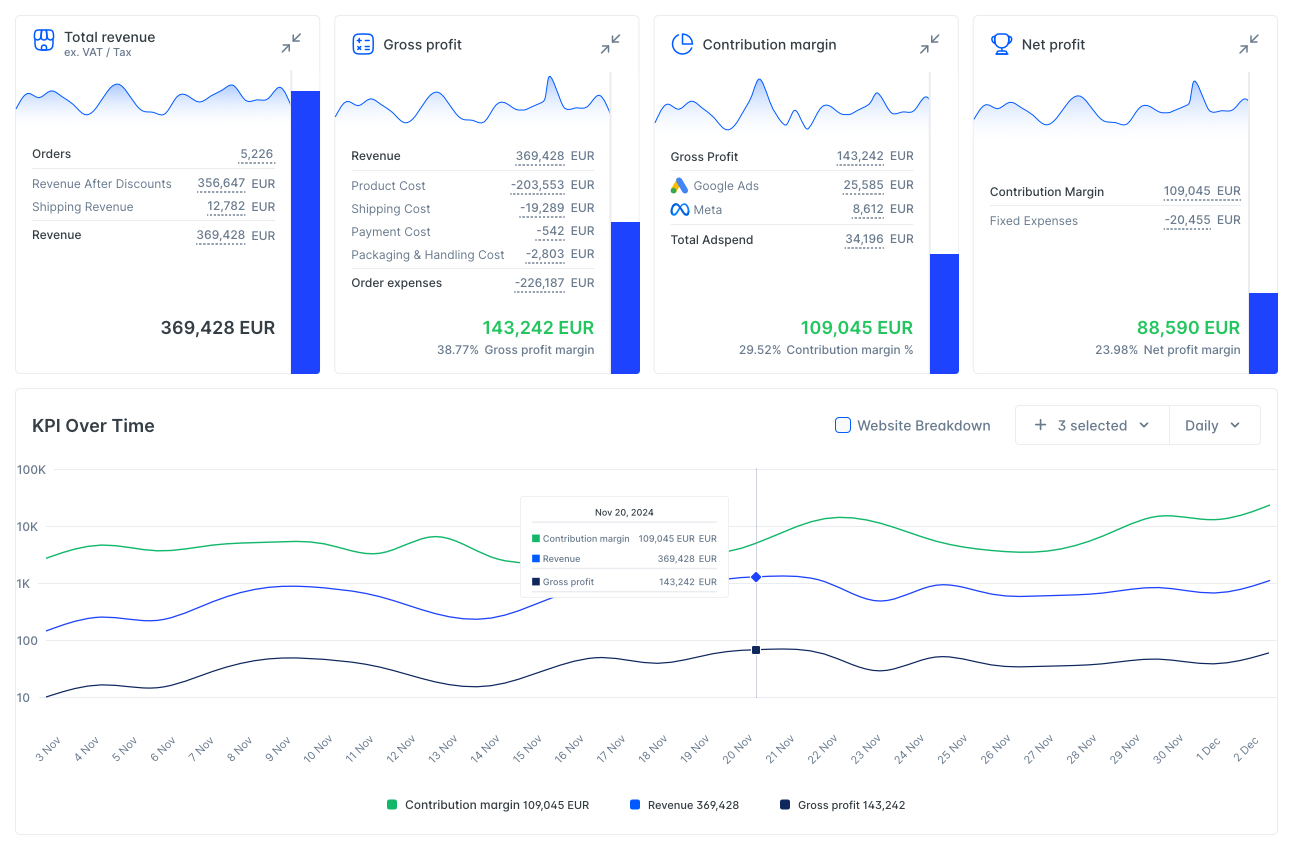Click the Contribution margin pie chart icon
The width and height of the screenshot is (1293, 850).
point(682,44)
